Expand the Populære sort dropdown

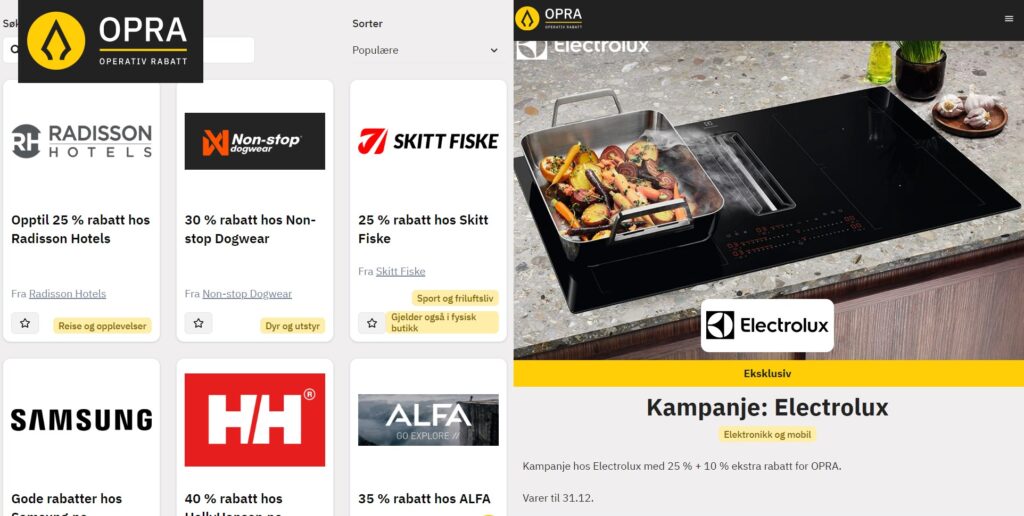click(425, 50)
